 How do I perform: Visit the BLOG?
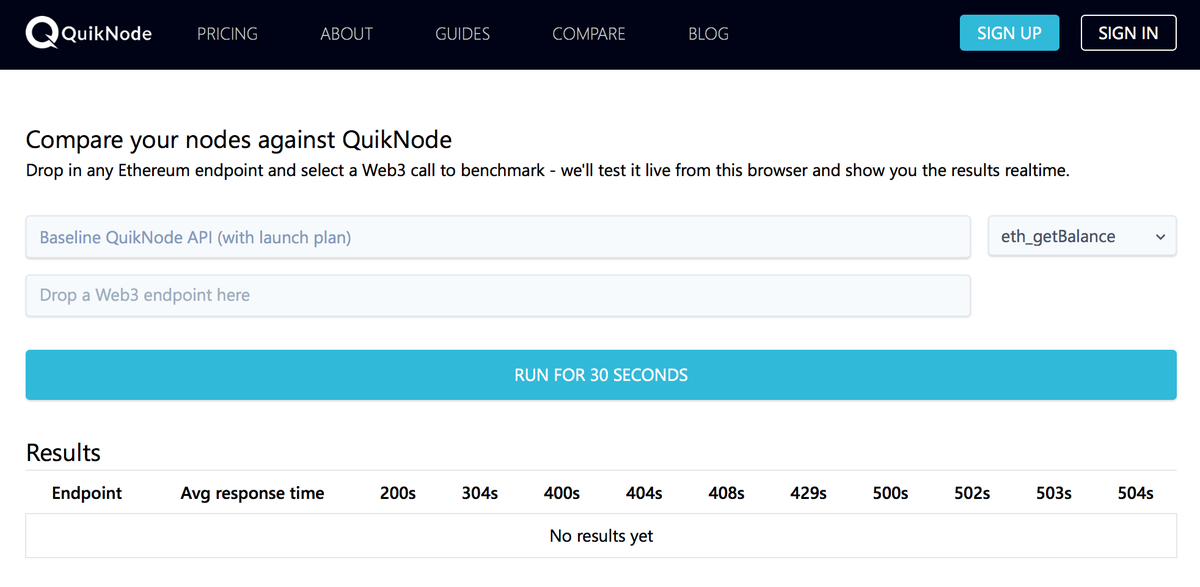point(708,33)
